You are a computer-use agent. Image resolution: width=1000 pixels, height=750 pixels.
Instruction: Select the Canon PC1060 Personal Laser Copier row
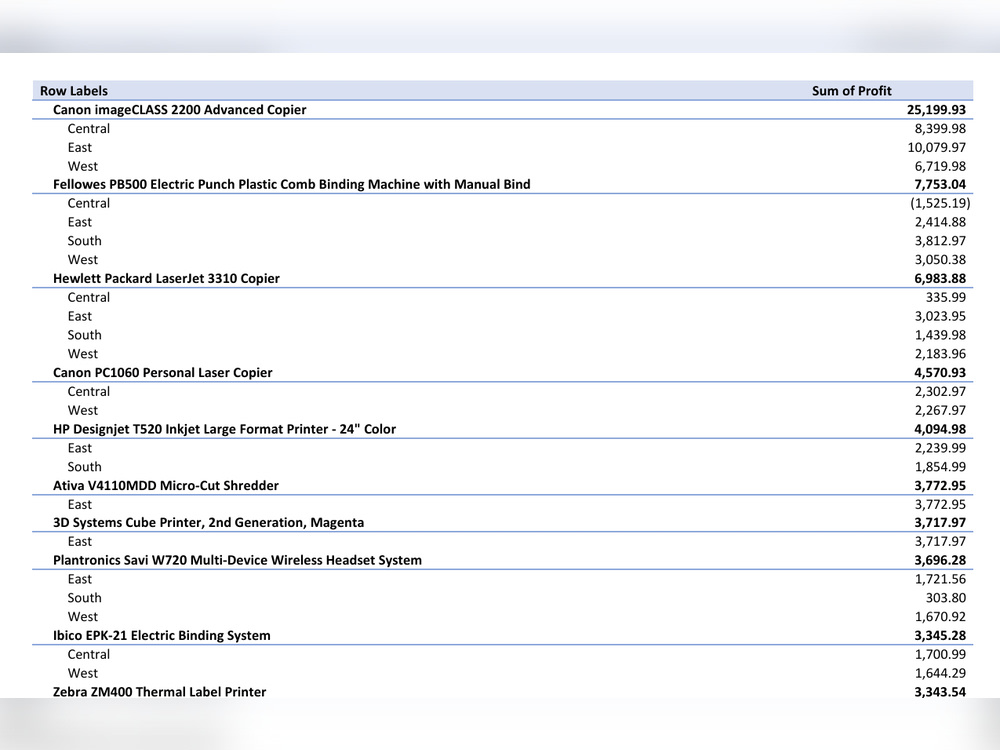(503, 372)
